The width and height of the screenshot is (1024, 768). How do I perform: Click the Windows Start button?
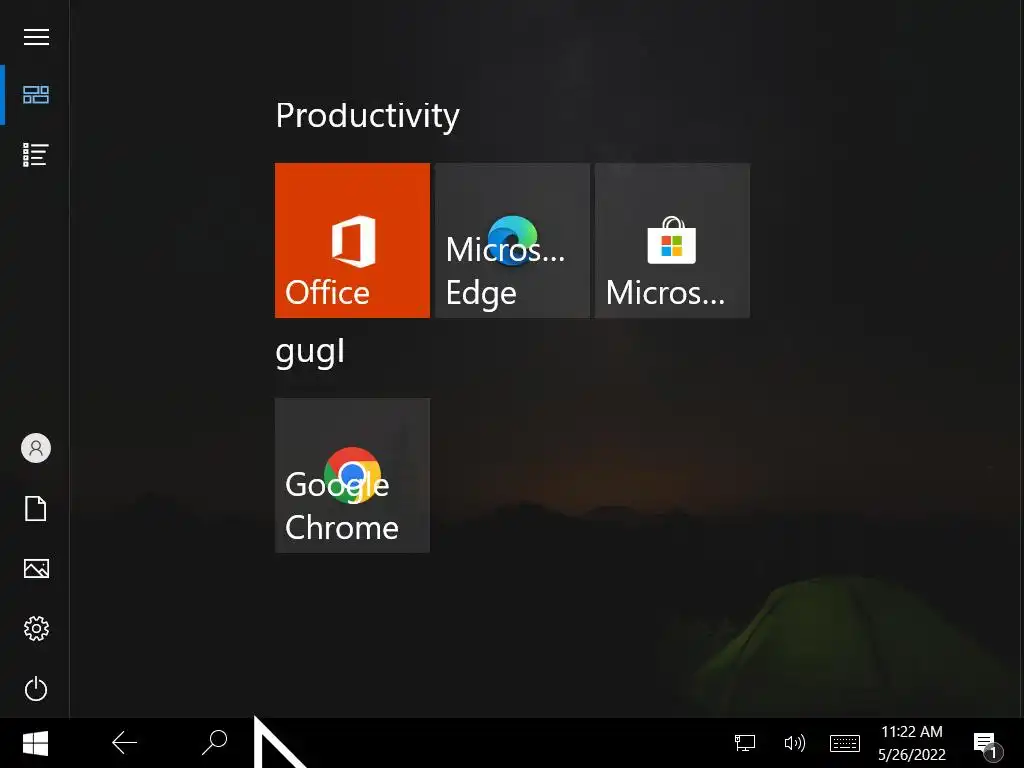click(35, 743)
